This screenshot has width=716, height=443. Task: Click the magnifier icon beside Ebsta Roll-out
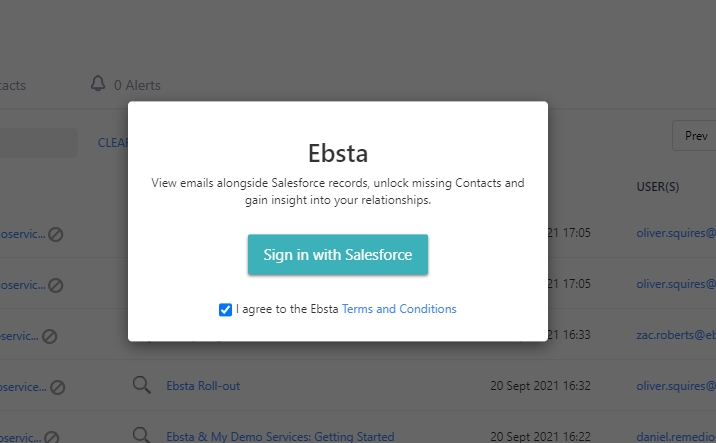click(142, 385)
